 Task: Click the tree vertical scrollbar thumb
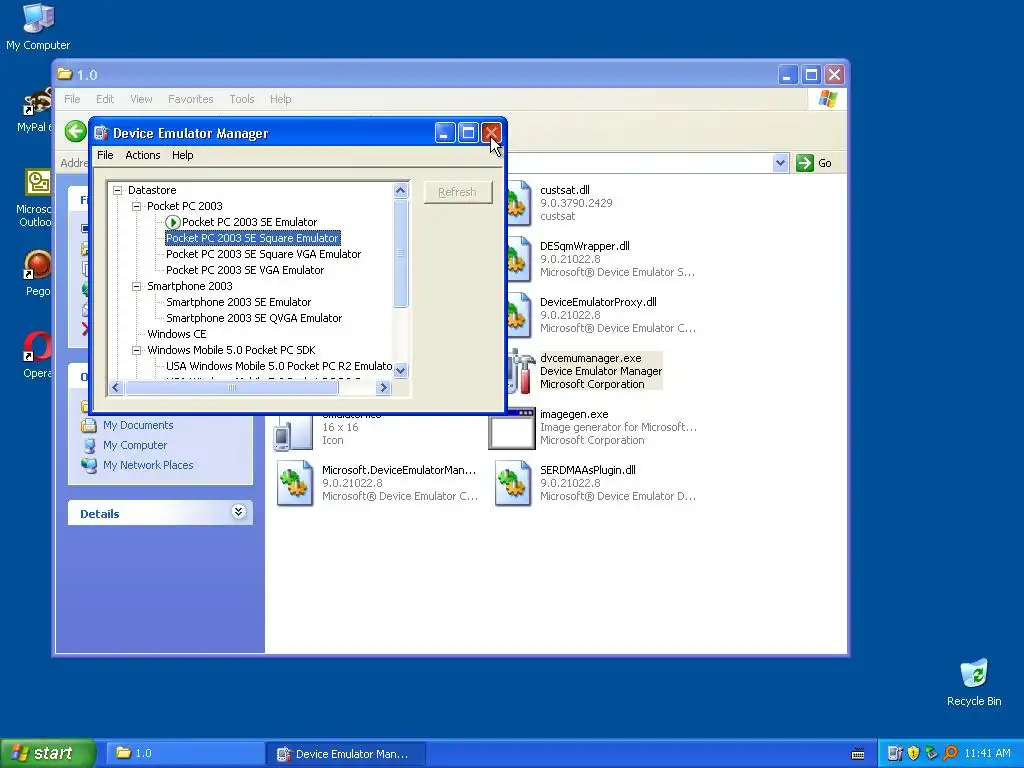[x=400, y=253]
